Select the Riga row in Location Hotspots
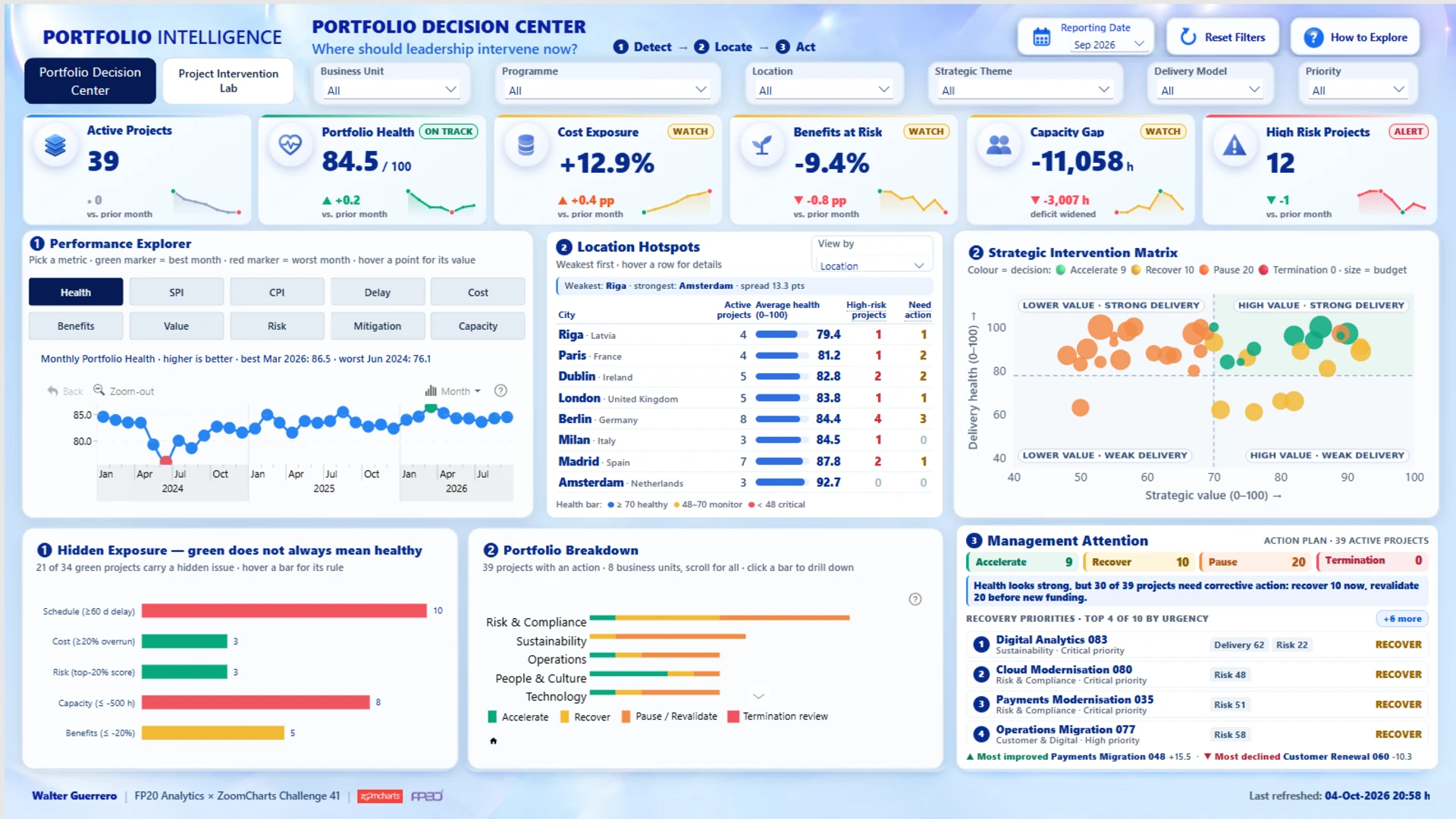Image resolution: width=1456 pixels, height=819 pixels. point(745,334)
